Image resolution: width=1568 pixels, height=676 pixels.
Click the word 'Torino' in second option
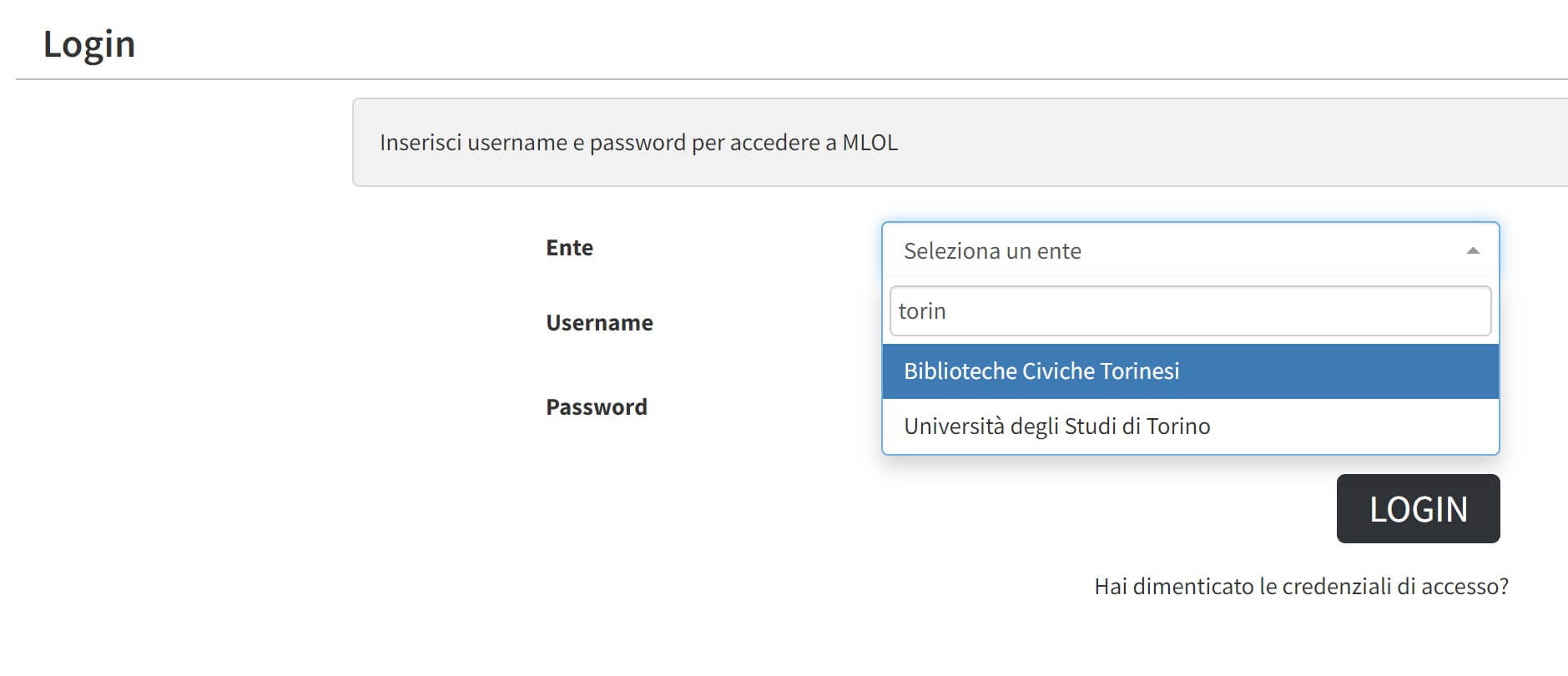pos(1177,426)
